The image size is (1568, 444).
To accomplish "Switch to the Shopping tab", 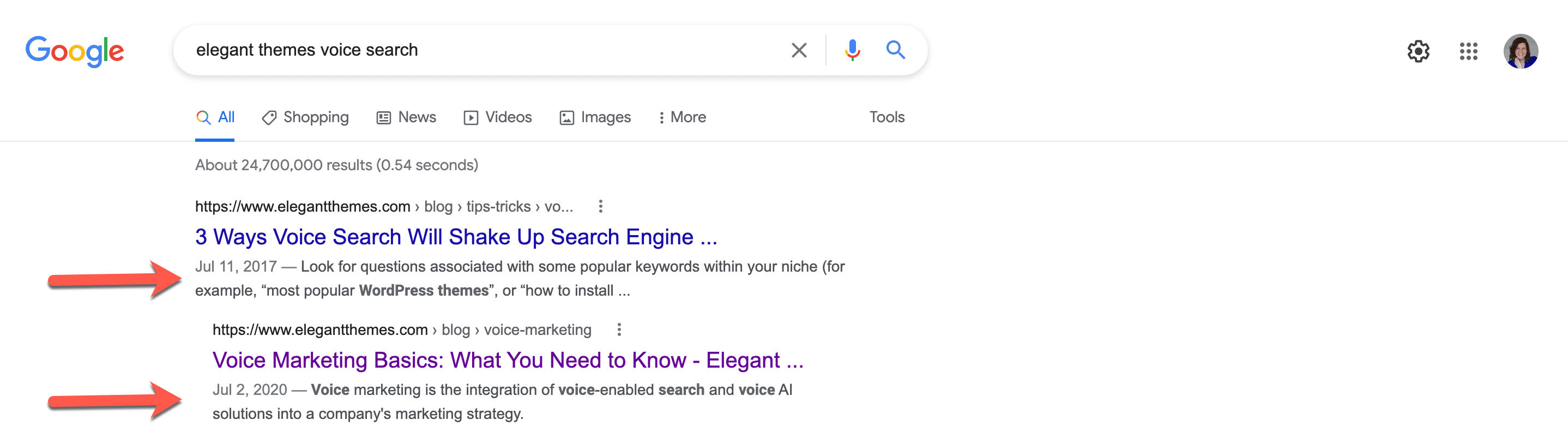I will pos(305,117).
